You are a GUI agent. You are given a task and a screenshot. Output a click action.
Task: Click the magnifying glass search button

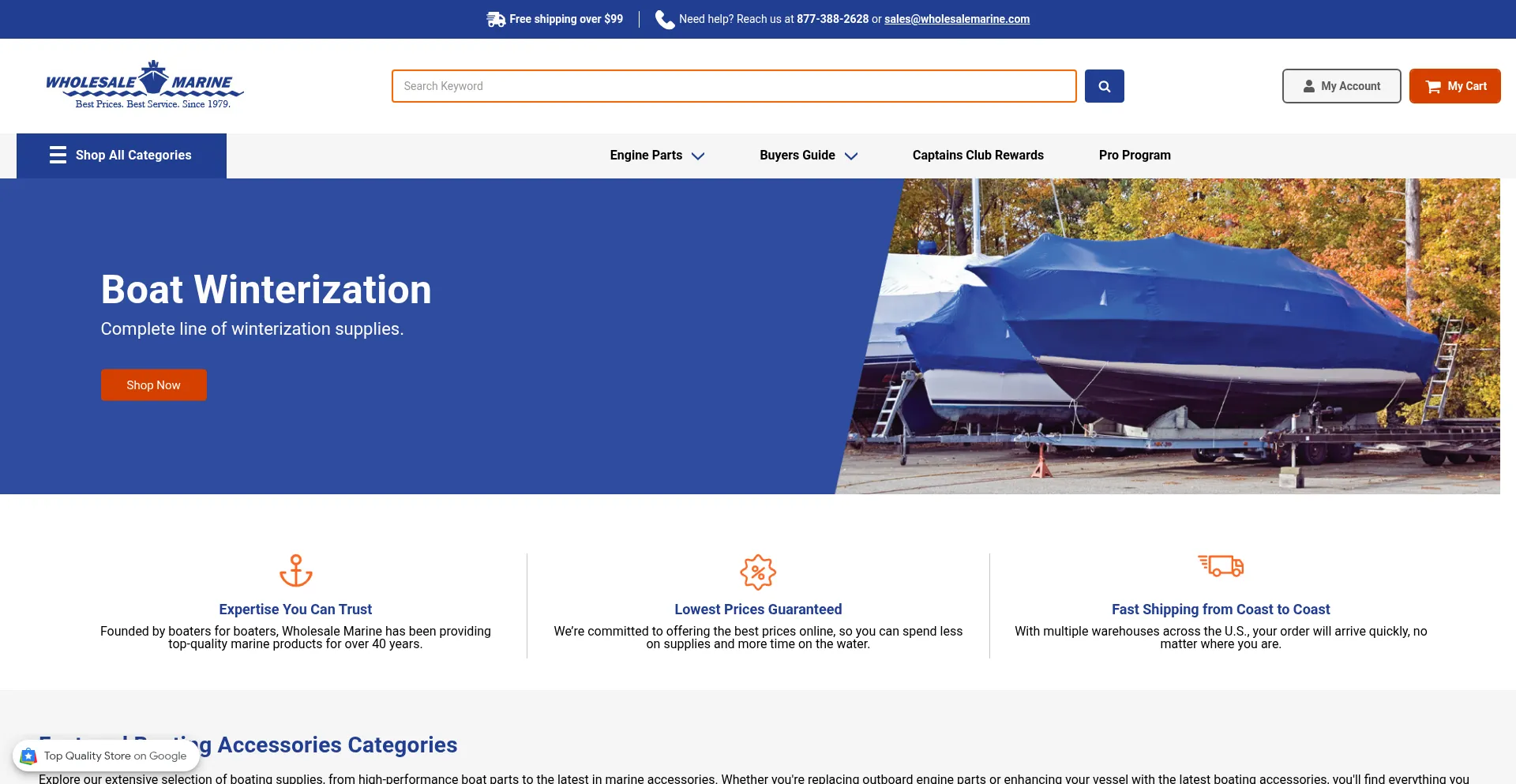(x=1104, y=86)
